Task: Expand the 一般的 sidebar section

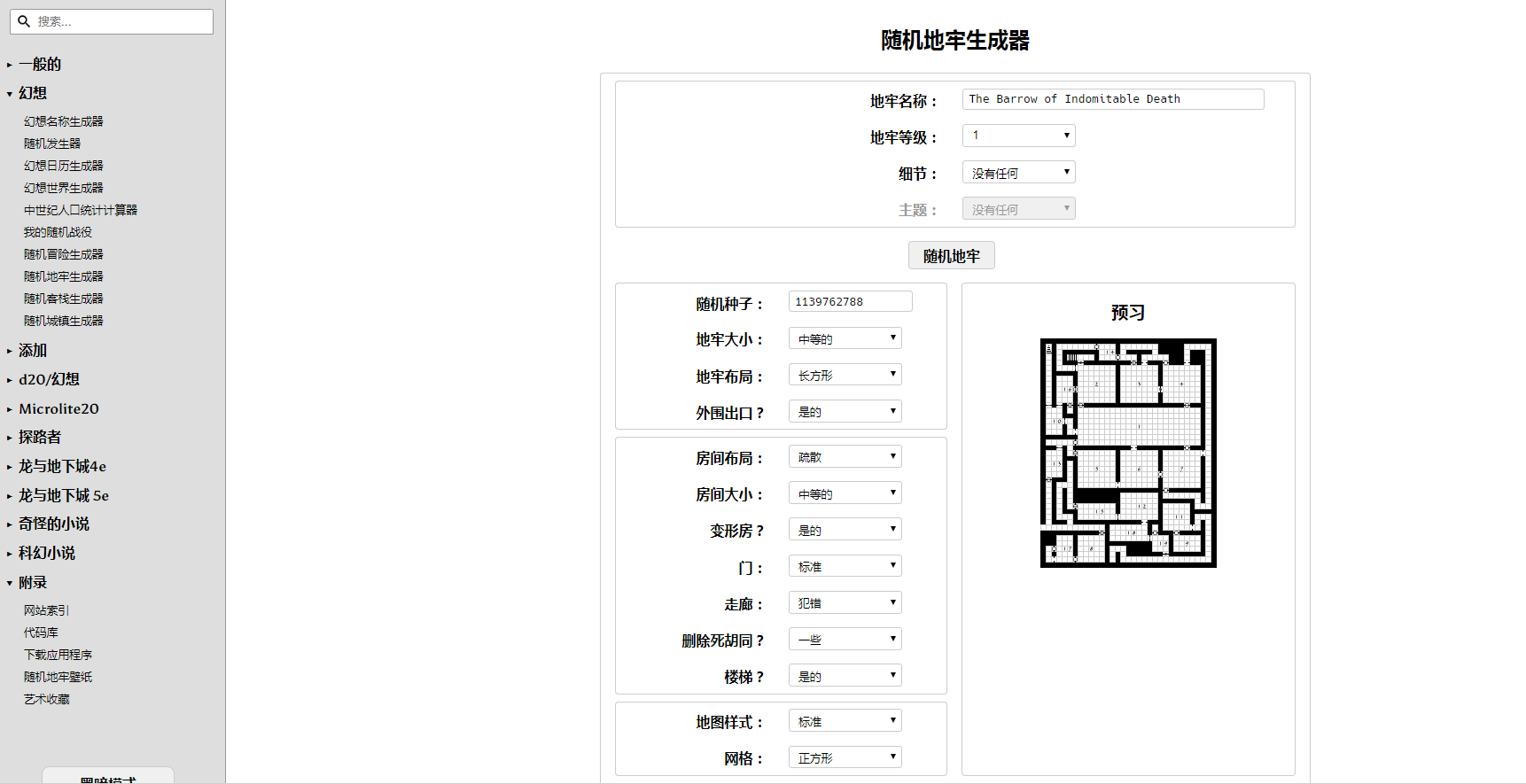Action: point(40,64)
